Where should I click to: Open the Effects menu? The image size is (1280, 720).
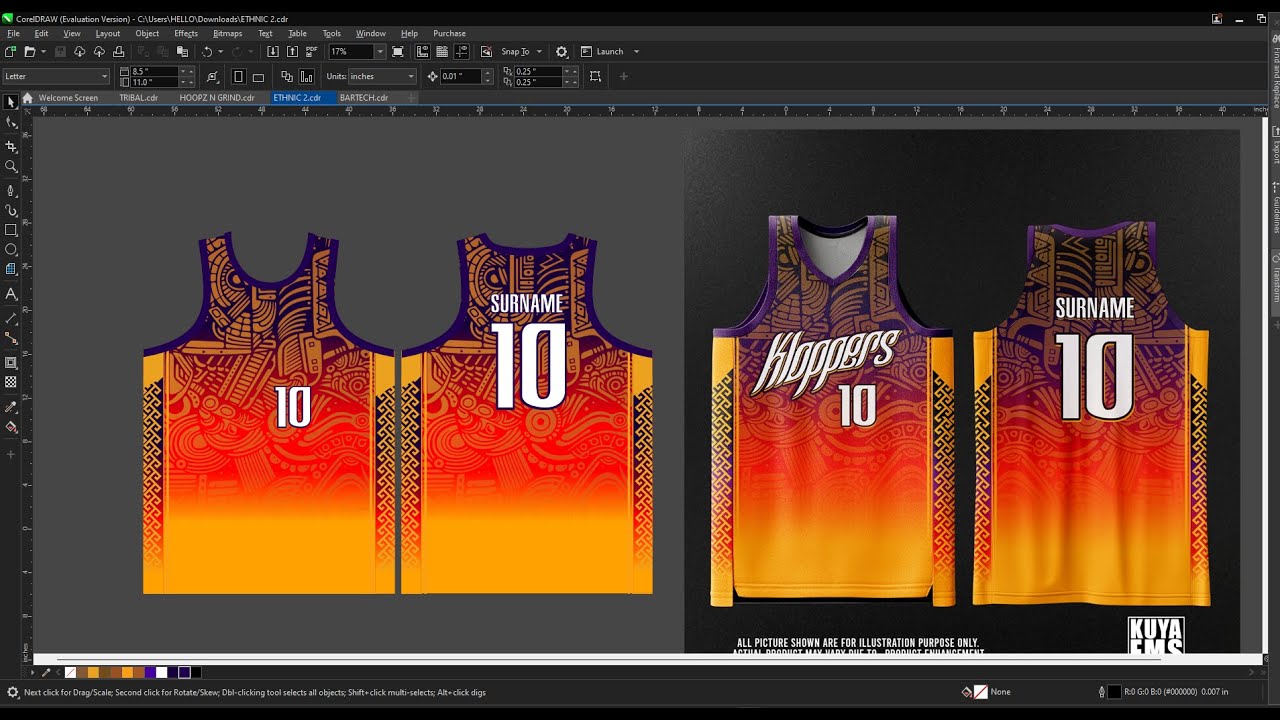point(186,33)
